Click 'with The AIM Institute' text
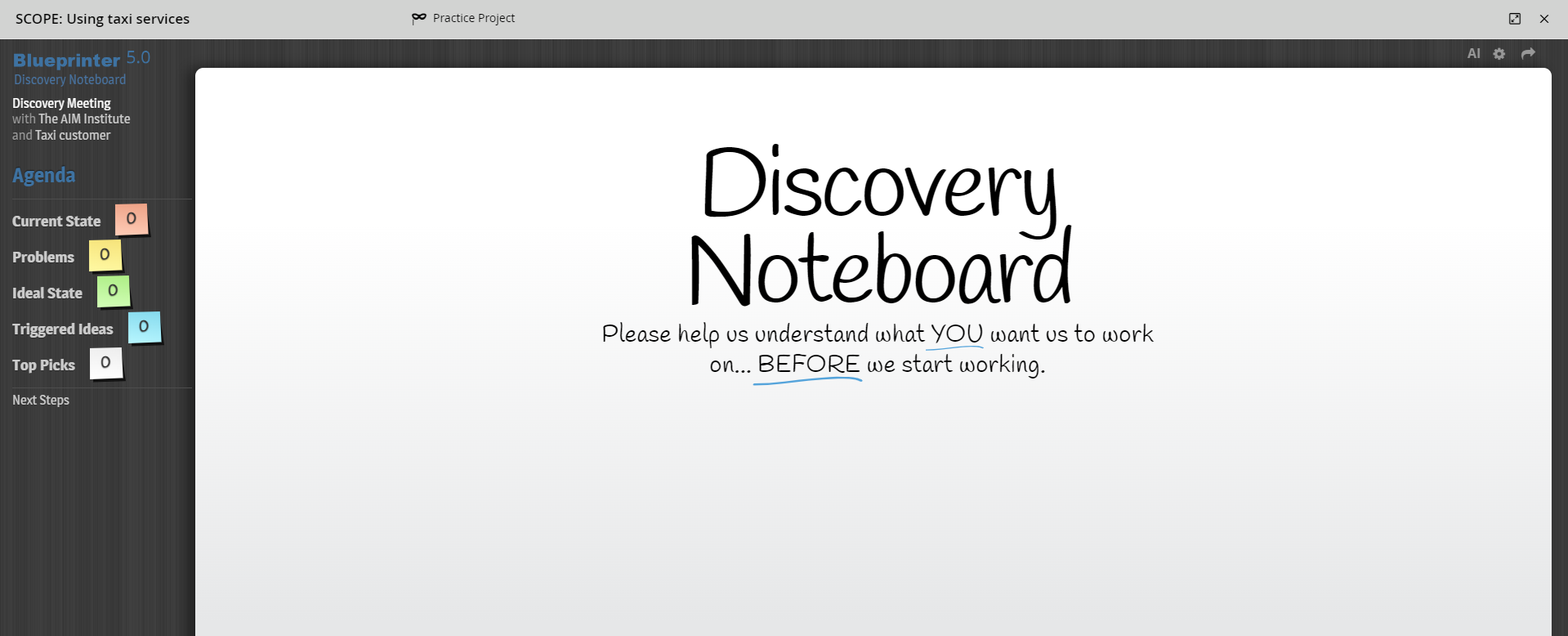The image size is (1568, 636). pyautogui.click(x=71, y=119)
